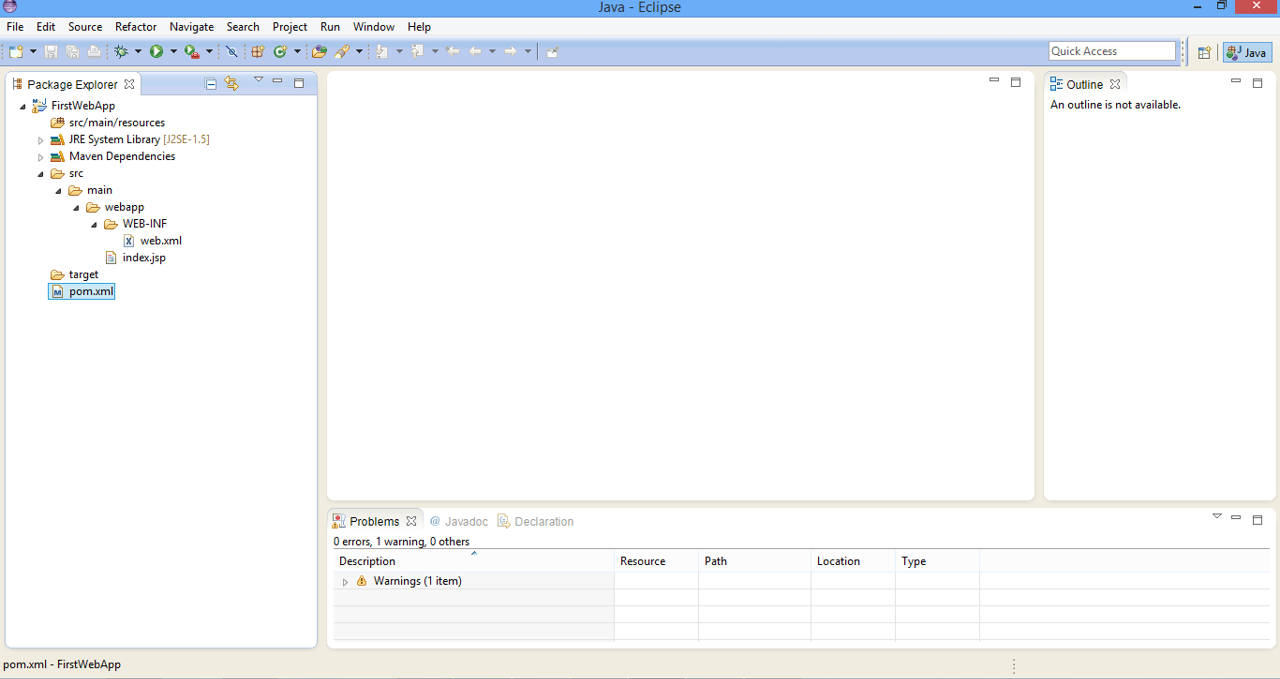The image size is (1280, 679).
Task: Select the index.jsp file
Action: (x=135, y=257)
